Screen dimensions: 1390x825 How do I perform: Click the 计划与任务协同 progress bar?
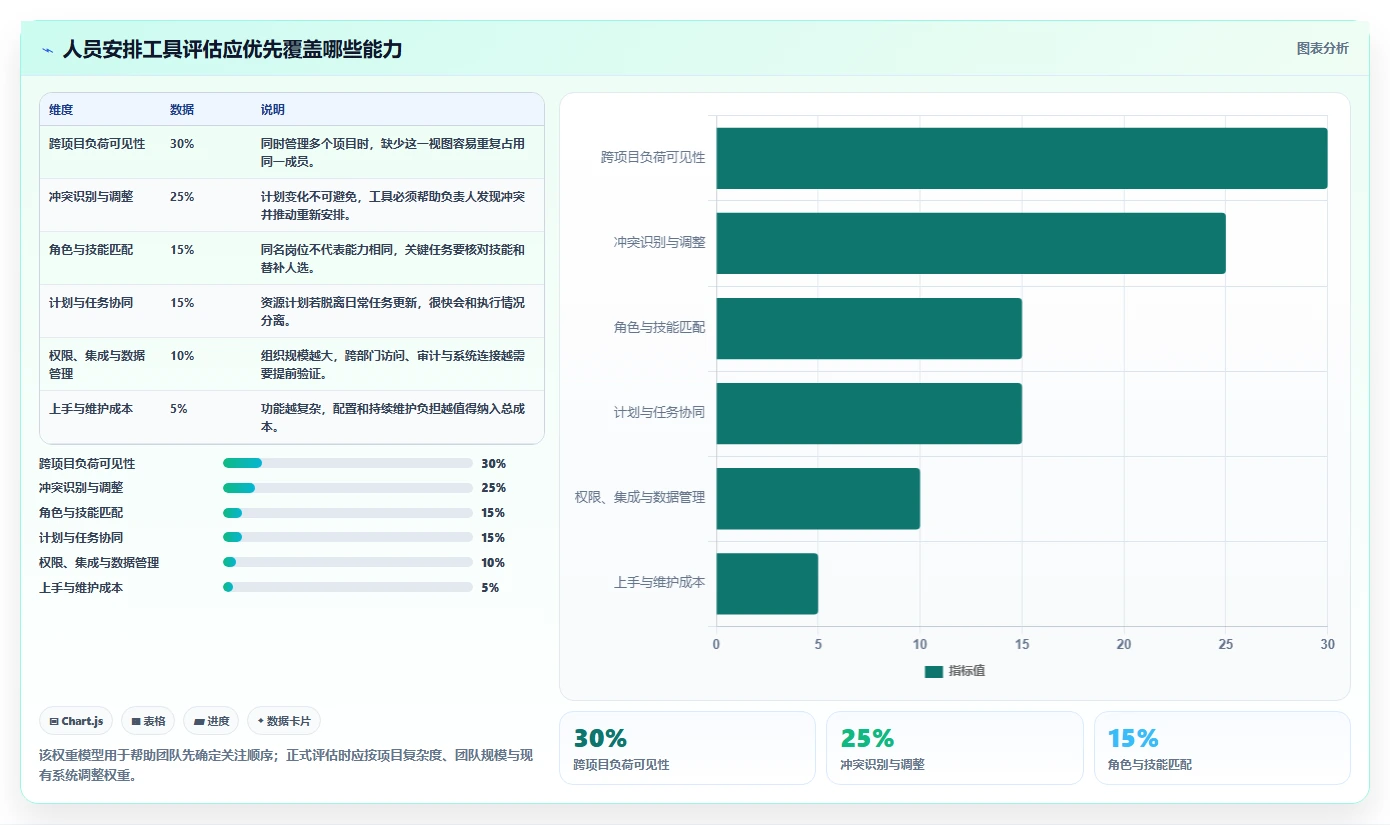348,538
